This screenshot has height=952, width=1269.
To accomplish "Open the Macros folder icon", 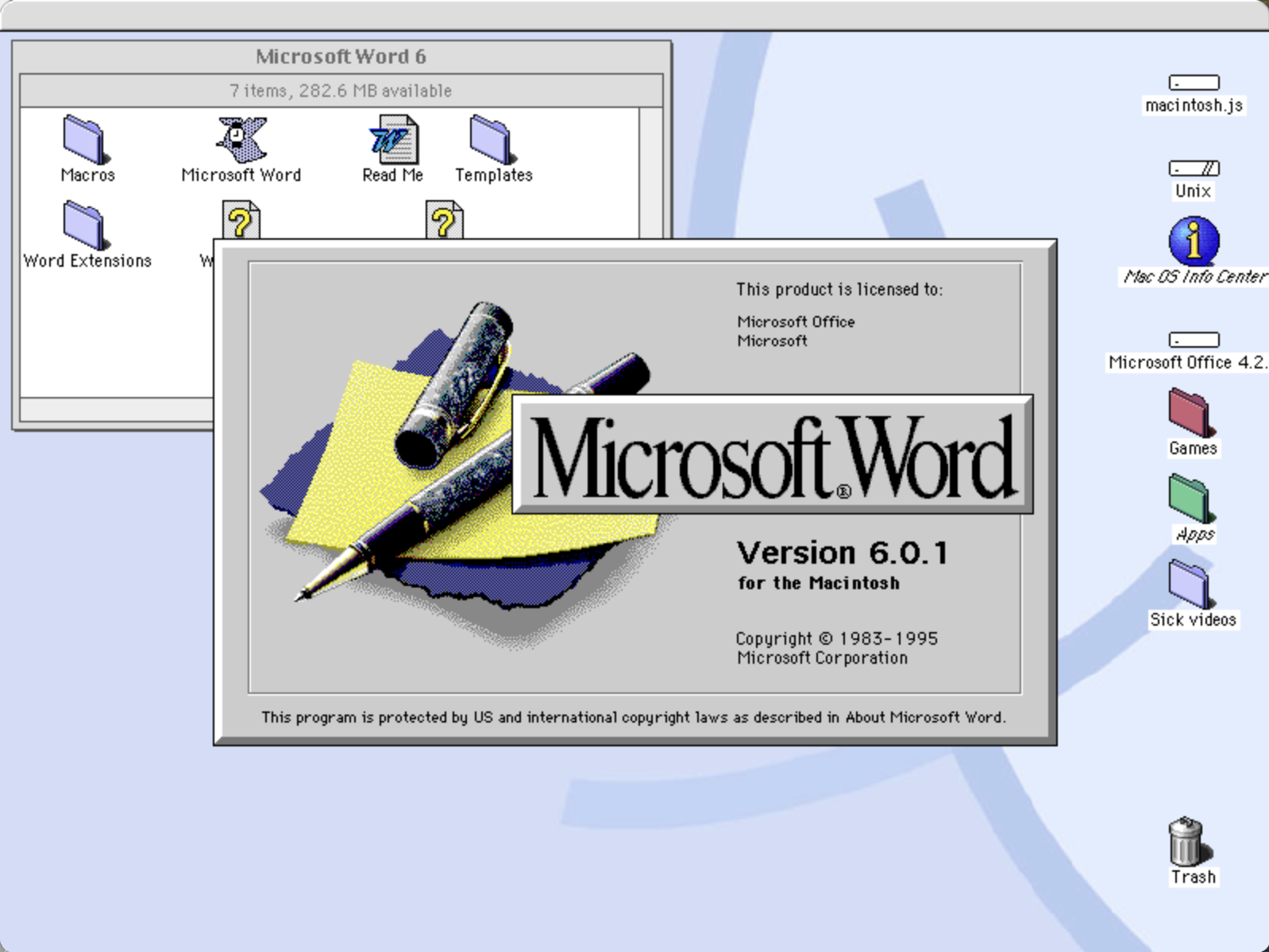I will tap(84, 139).
